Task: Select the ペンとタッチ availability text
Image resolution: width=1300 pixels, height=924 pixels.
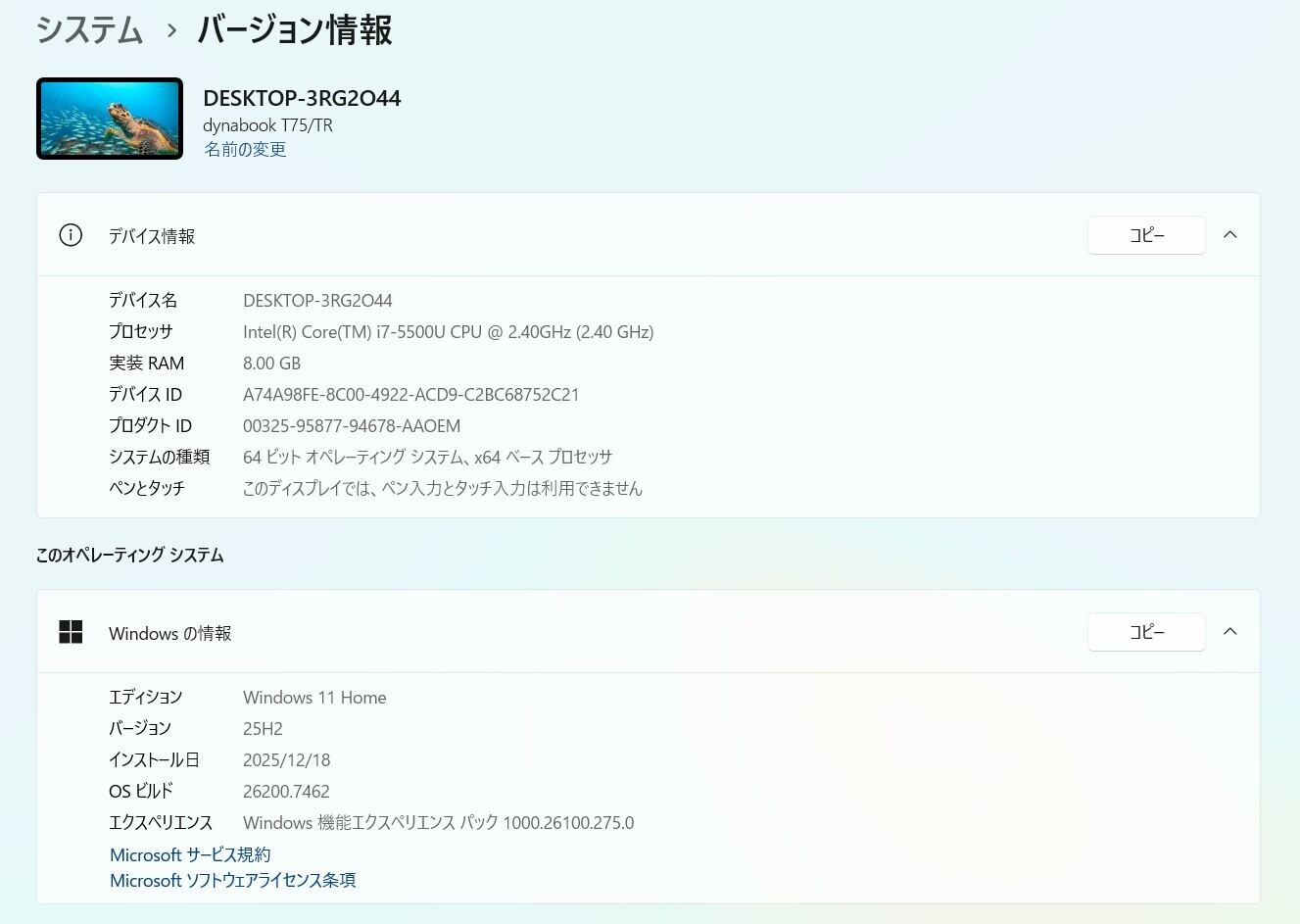Action: (x=443, y=489)
